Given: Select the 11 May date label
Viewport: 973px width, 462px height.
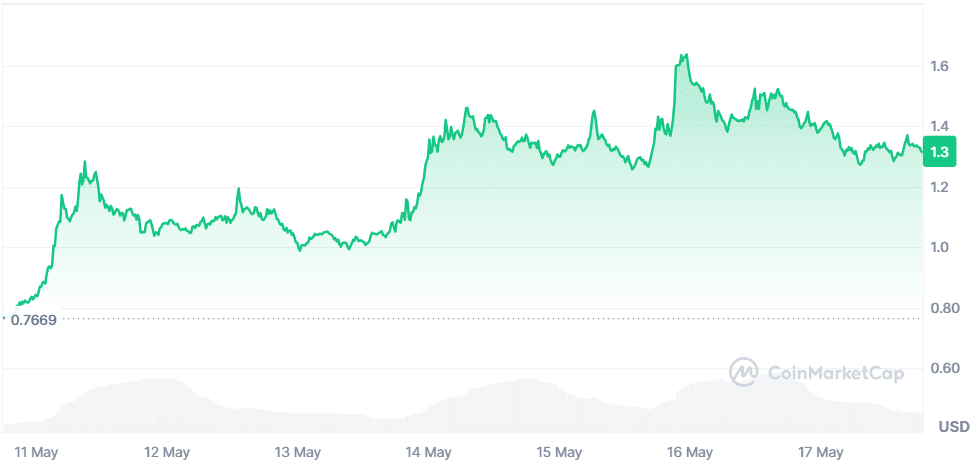Looking at the screenshot, I should point(37,452).
